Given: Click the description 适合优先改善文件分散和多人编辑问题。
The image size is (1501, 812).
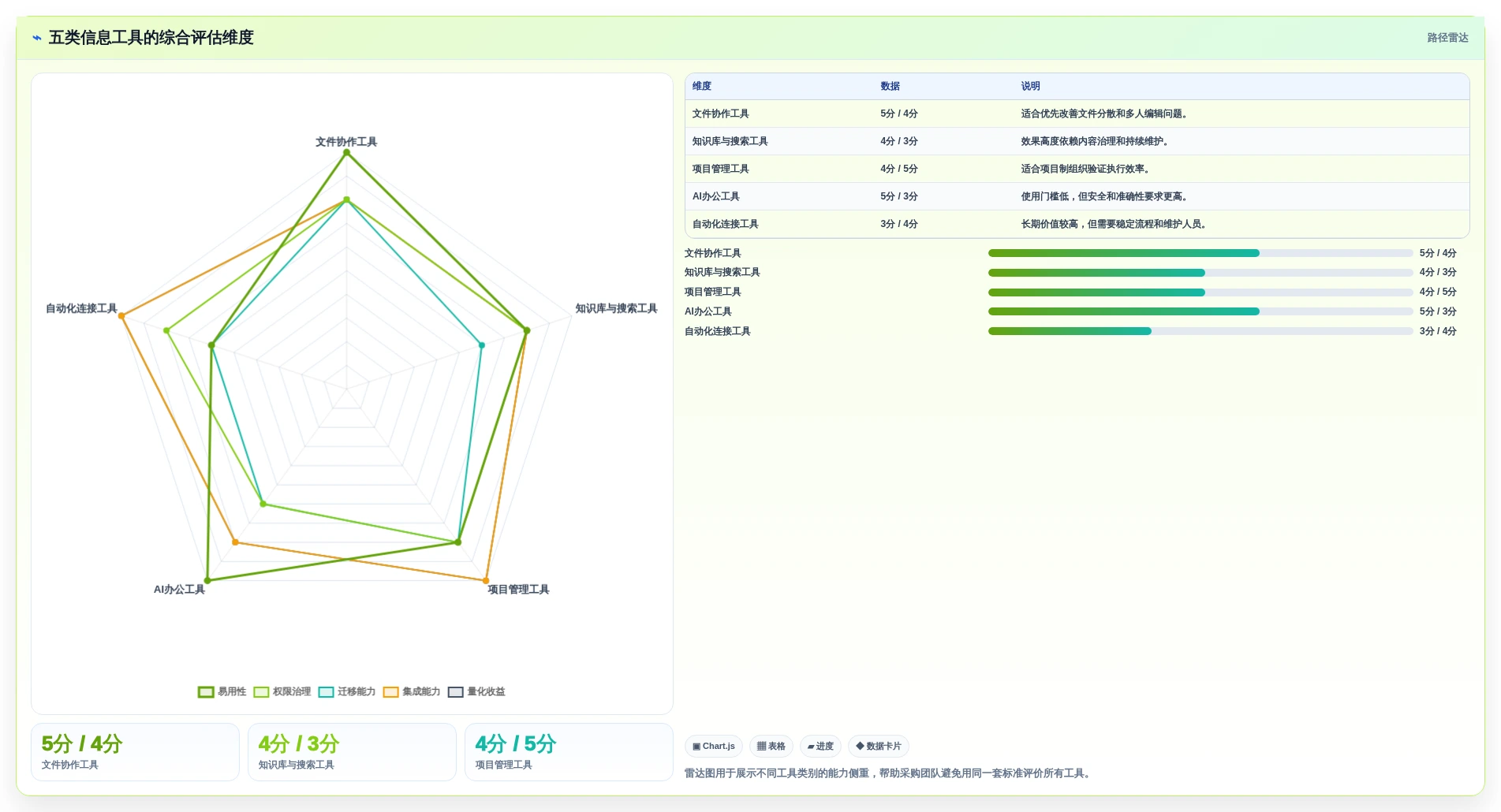Looking at the screenshot, I should pyautogui.click(x=1104, y=114).
